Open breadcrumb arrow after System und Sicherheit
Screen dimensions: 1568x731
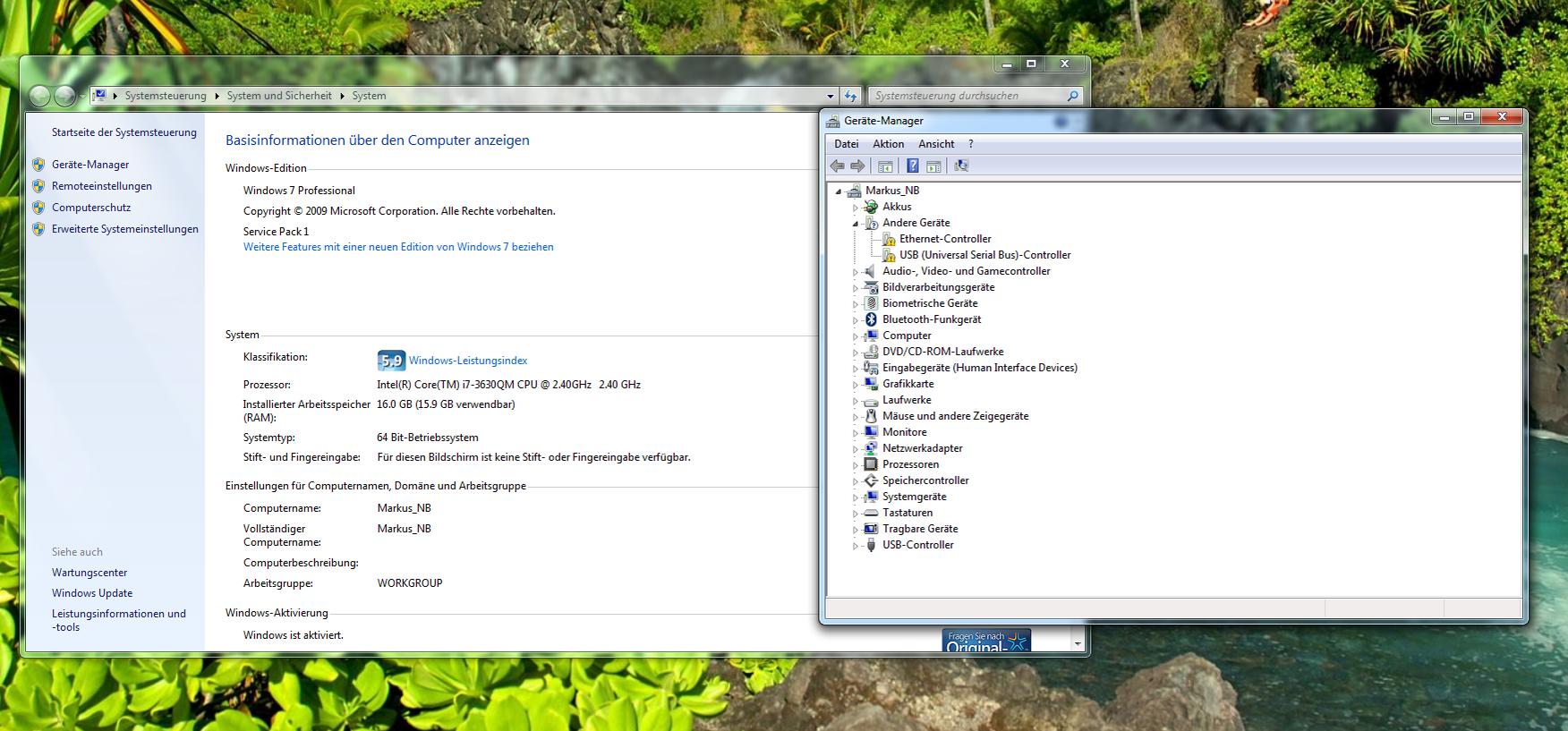point(342,96)
